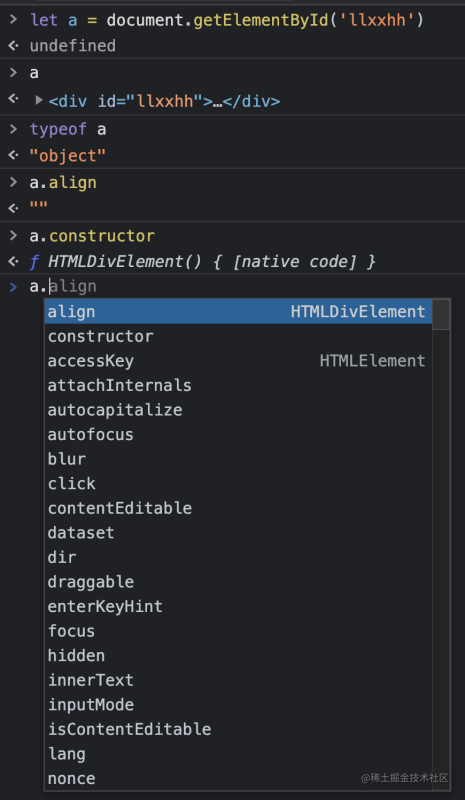
Task: Pick the 'lang' suggestion
Action: 238,754
